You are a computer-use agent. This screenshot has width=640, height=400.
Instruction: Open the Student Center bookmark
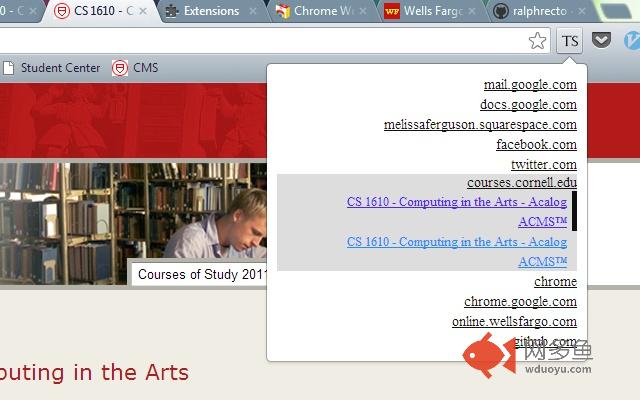click(x=51, y=68)
